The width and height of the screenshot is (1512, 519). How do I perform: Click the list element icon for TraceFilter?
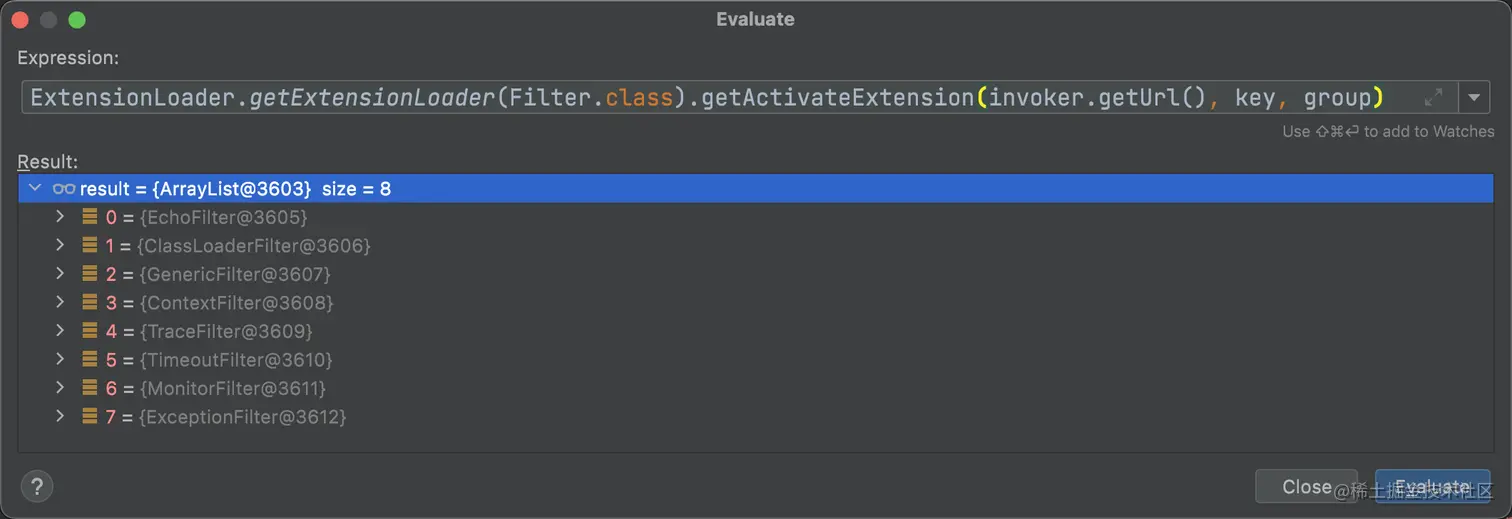tap(90, 330)
